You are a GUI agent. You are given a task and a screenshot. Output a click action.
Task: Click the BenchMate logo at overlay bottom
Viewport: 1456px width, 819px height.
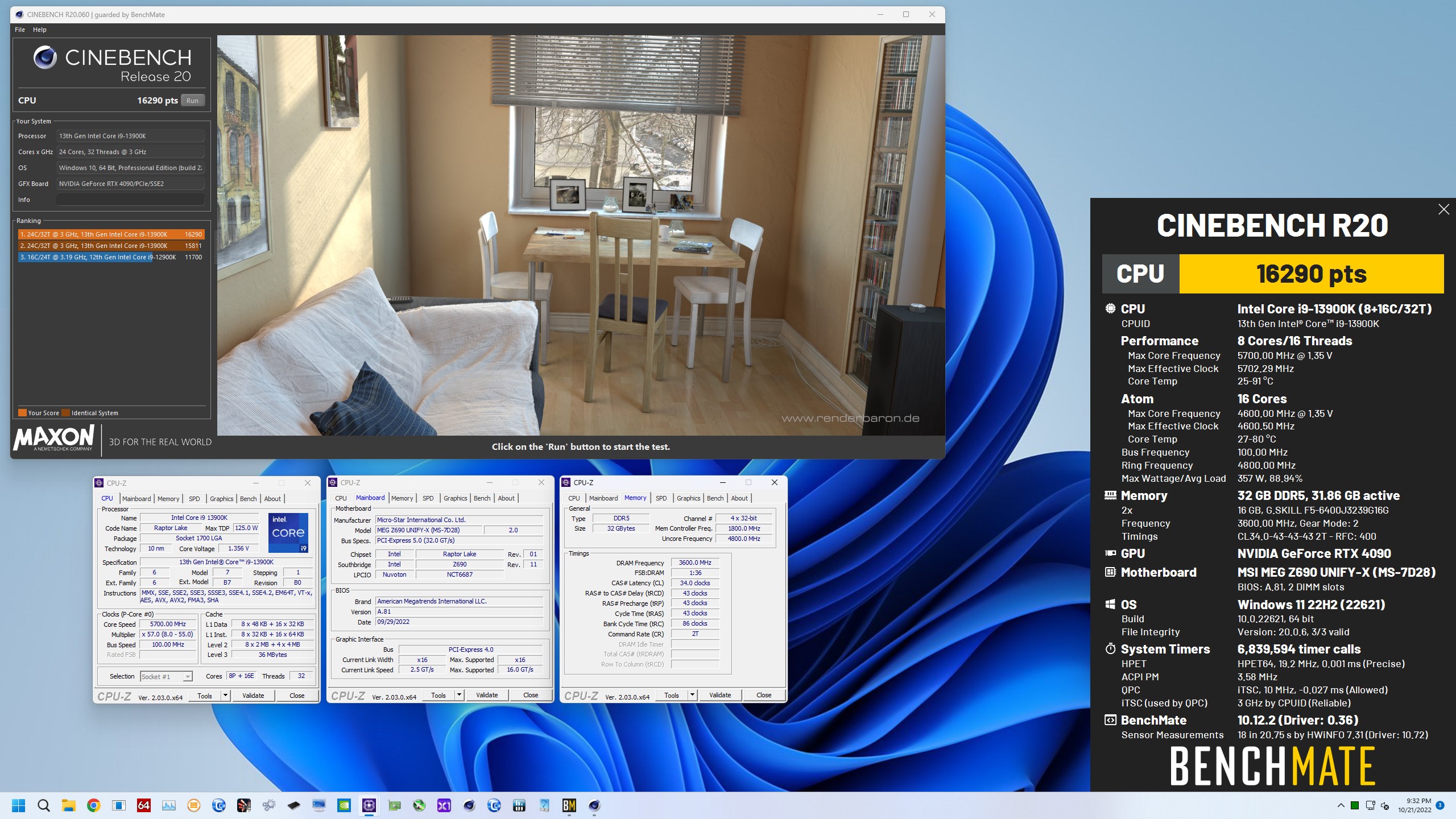tap(1273, 766)
